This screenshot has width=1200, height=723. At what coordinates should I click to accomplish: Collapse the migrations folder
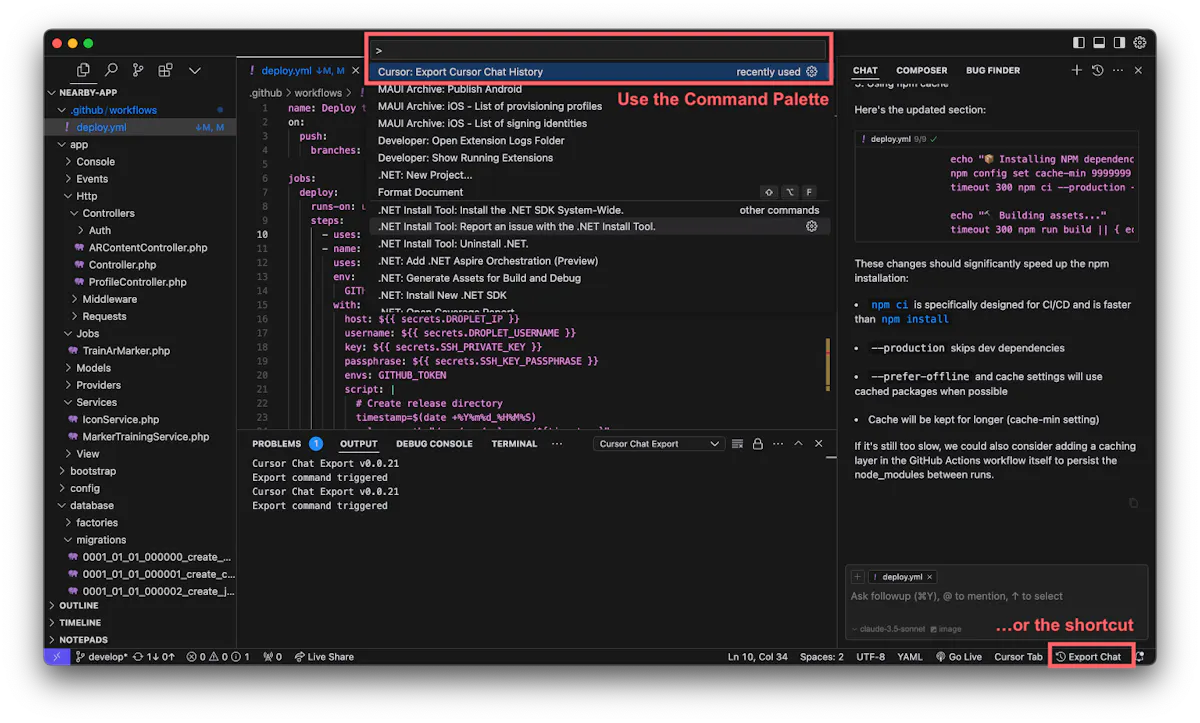(101, 540)
